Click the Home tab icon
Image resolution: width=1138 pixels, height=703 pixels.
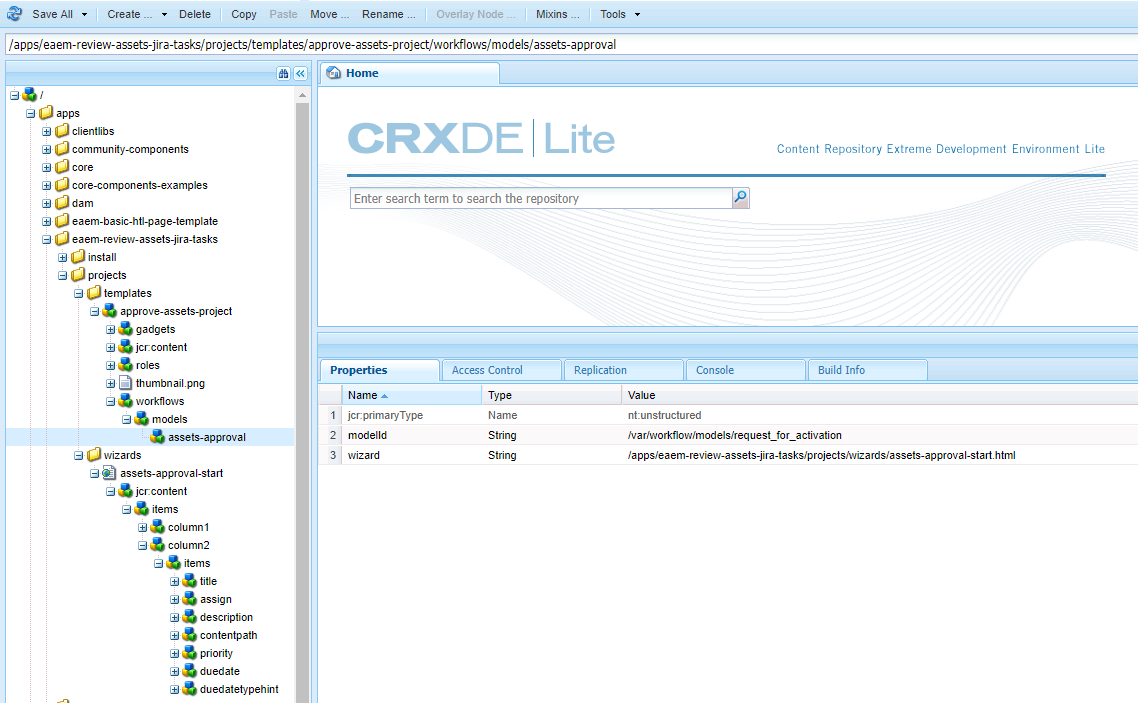(x=333, y=73)
